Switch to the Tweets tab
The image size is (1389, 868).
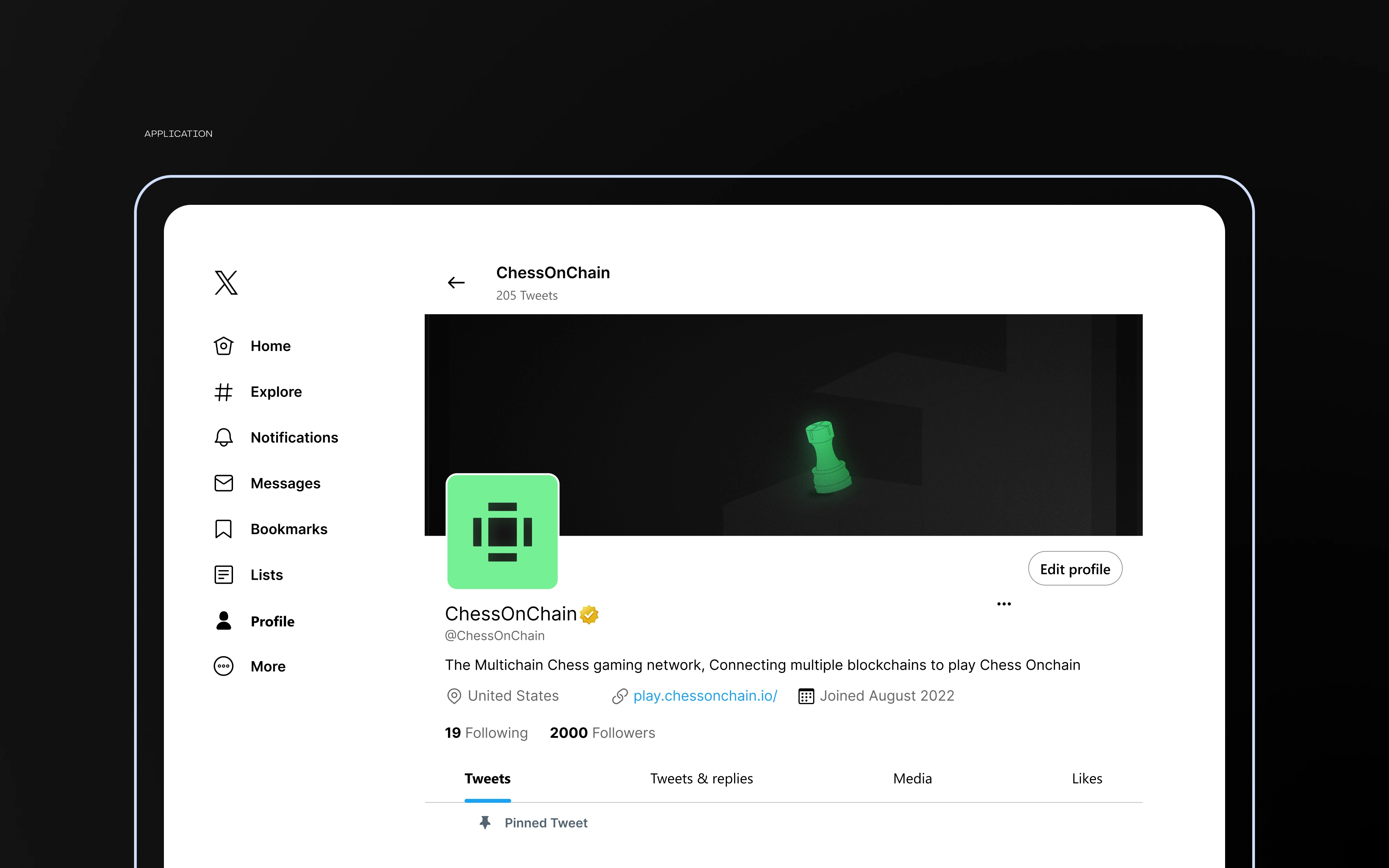[x=487, y=778]
